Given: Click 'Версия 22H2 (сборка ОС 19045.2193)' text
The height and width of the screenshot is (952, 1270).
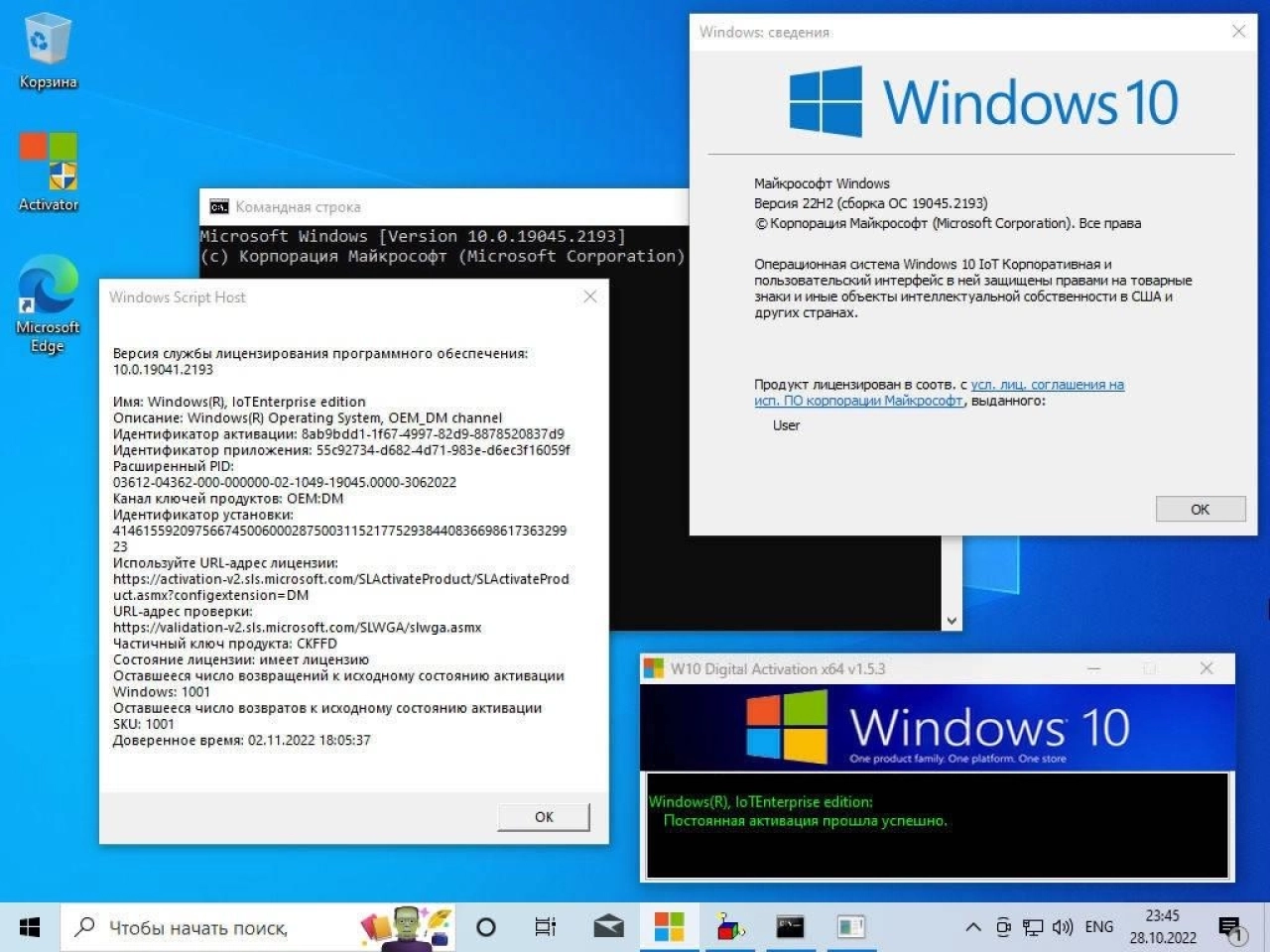Looking at the screenshot, I should pos(871,203).
